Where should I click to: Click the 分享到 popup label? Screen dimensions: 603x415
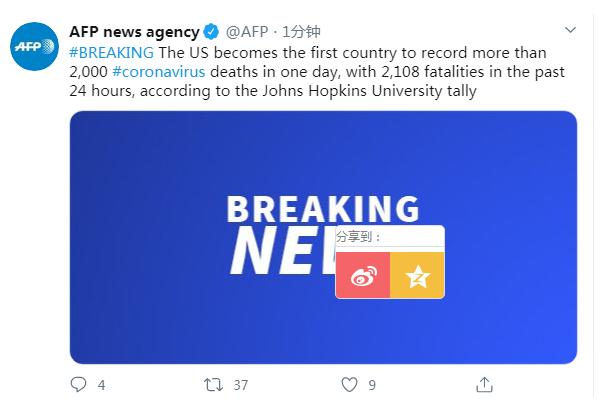359,238
